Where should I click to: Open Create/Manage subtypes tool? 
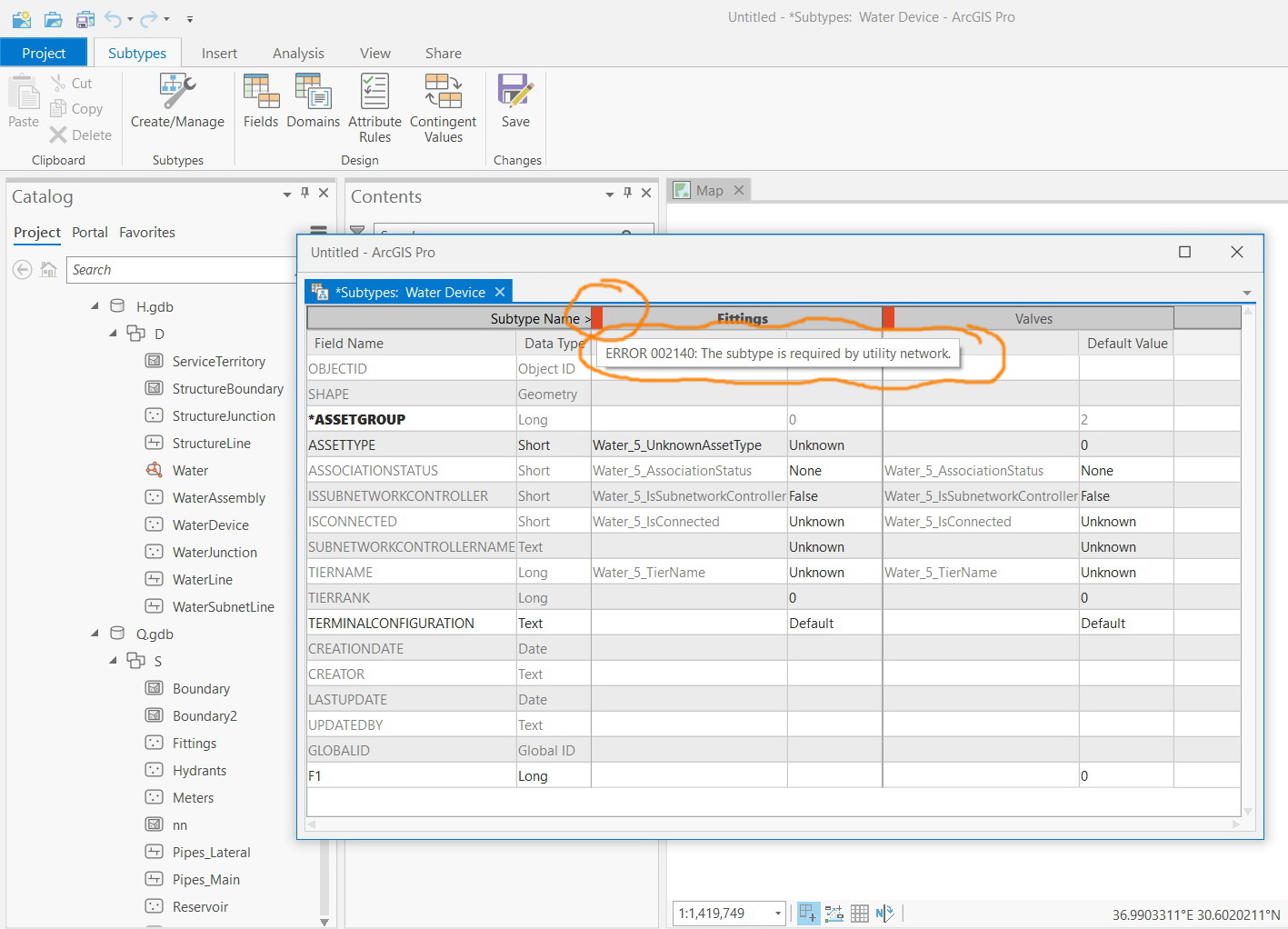(x=177, y=102)
